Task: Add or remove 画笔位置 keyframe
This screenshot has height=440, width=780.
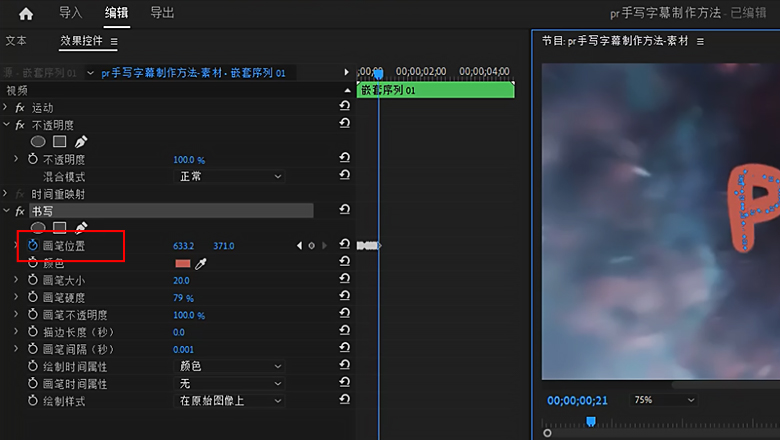Action: [x=311, y=246]
